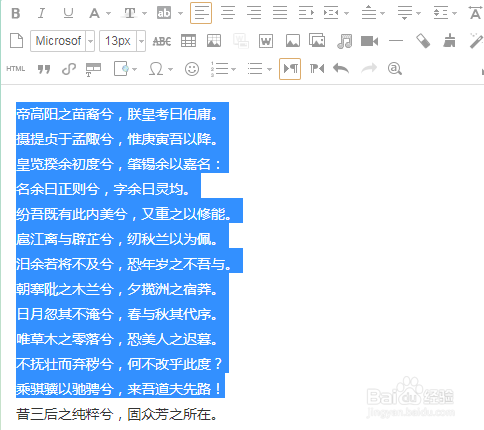This screenshot has width=484, height=430.
Task: Insert a video with the camera icon
Action: coord(369,41)
